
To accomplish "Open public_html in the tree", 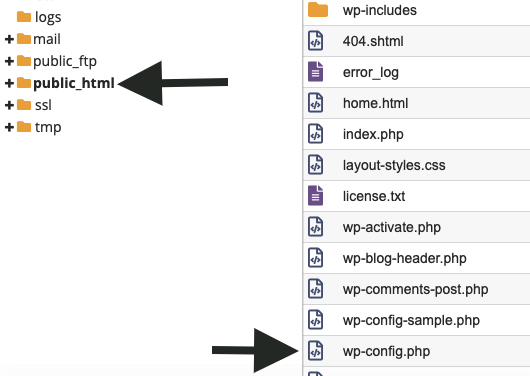I will [74, 84].
